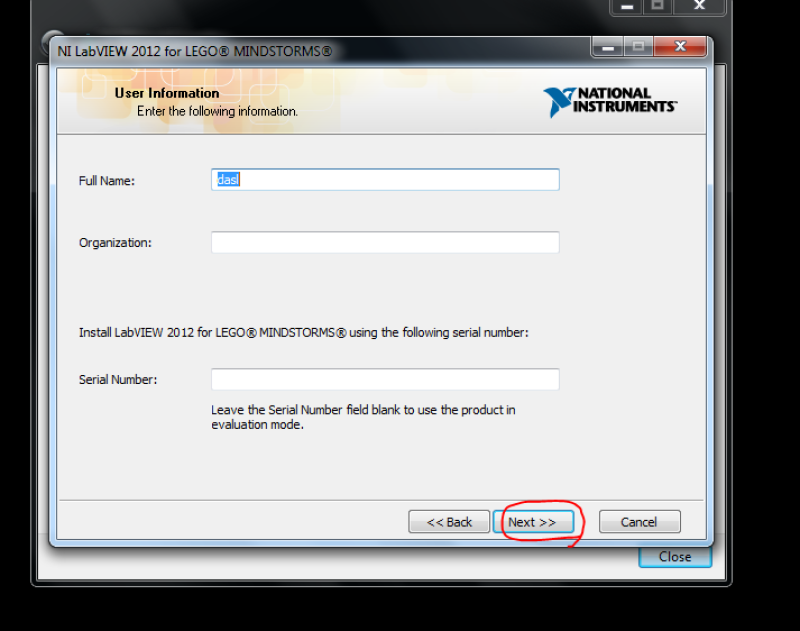This screenshot has width=800, height=631.
Task: Minimize the background window behind the installer
Action: click(627, 7)
